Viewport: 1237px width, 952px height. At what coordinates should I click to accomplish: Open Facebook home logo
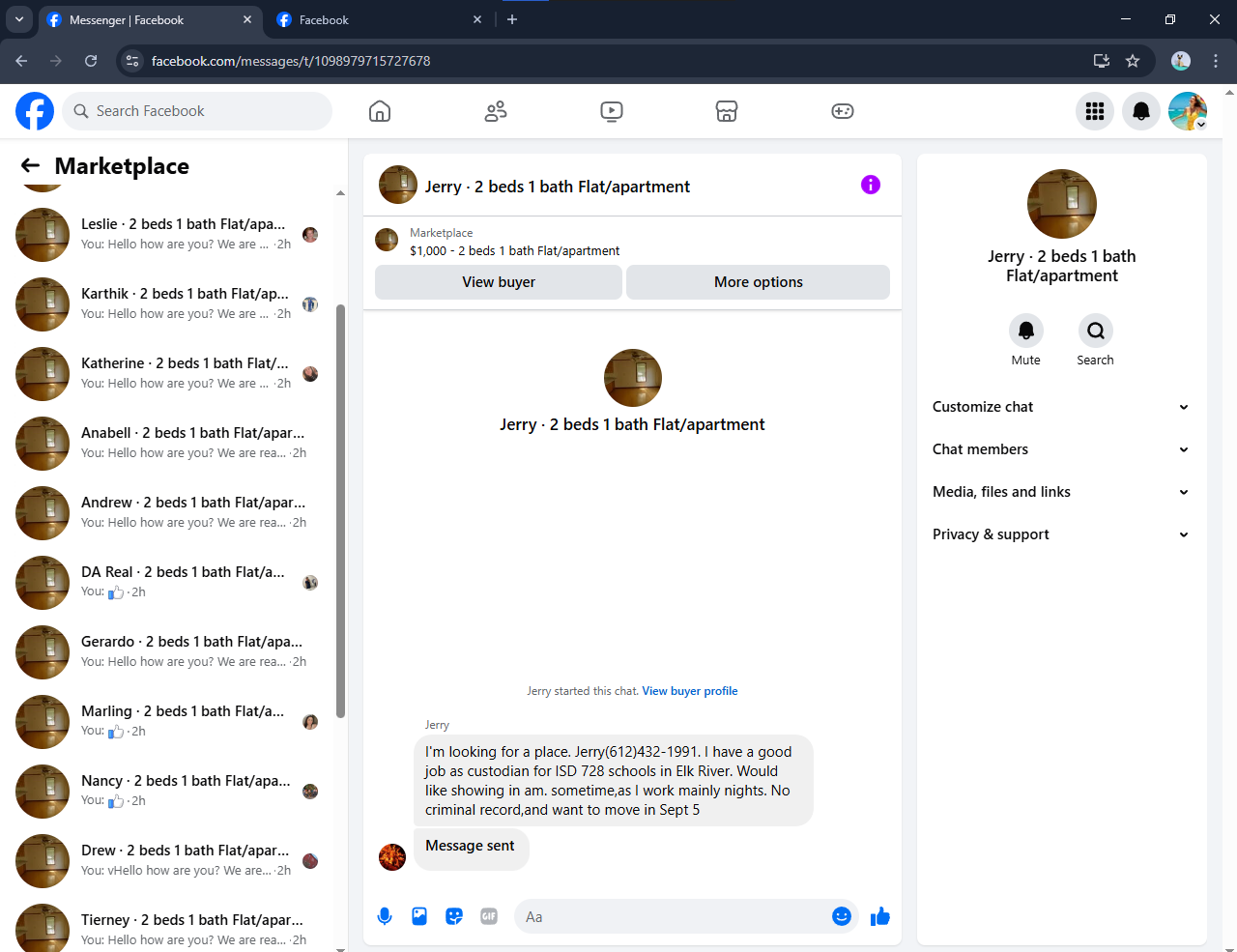[35, 111]
